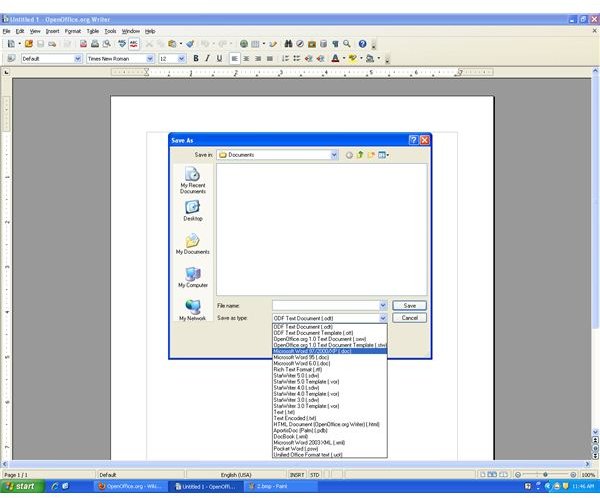Switch to 2.bmp - Paint taskbar item

tap(282, 487)
